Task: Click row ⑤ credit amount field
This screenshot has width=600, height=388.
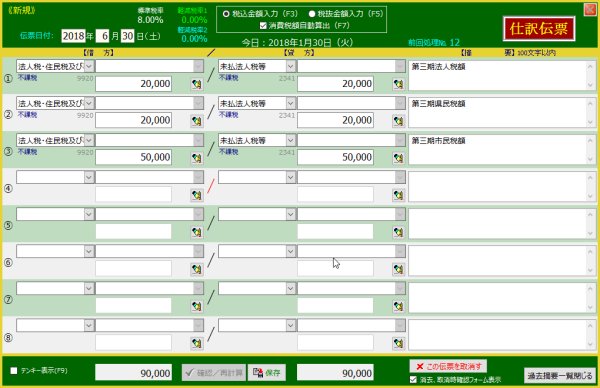Action: 335,231
